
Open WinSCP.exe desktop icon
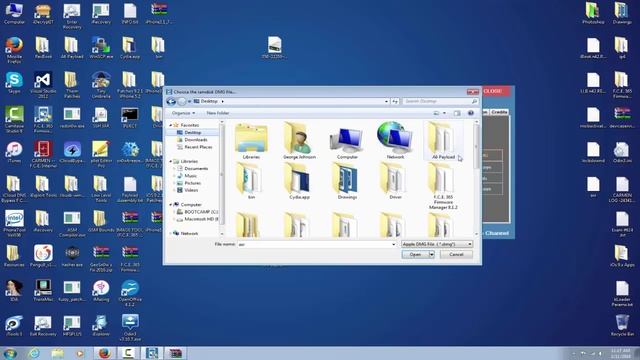point(101,47)
